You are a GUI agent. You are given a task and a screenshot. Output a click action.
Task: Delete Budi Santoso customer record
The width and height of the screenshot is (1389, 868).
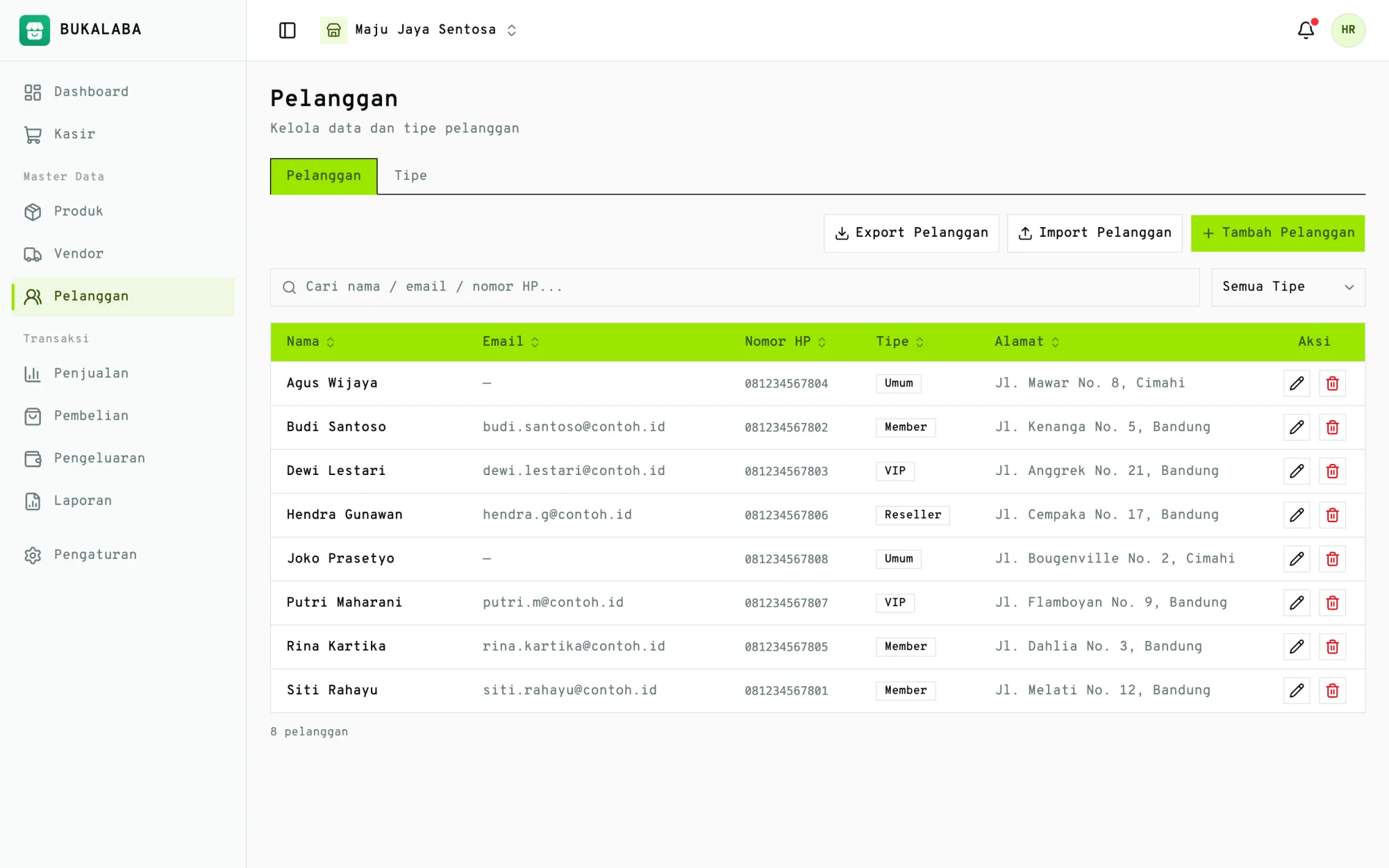point(1332,427)
